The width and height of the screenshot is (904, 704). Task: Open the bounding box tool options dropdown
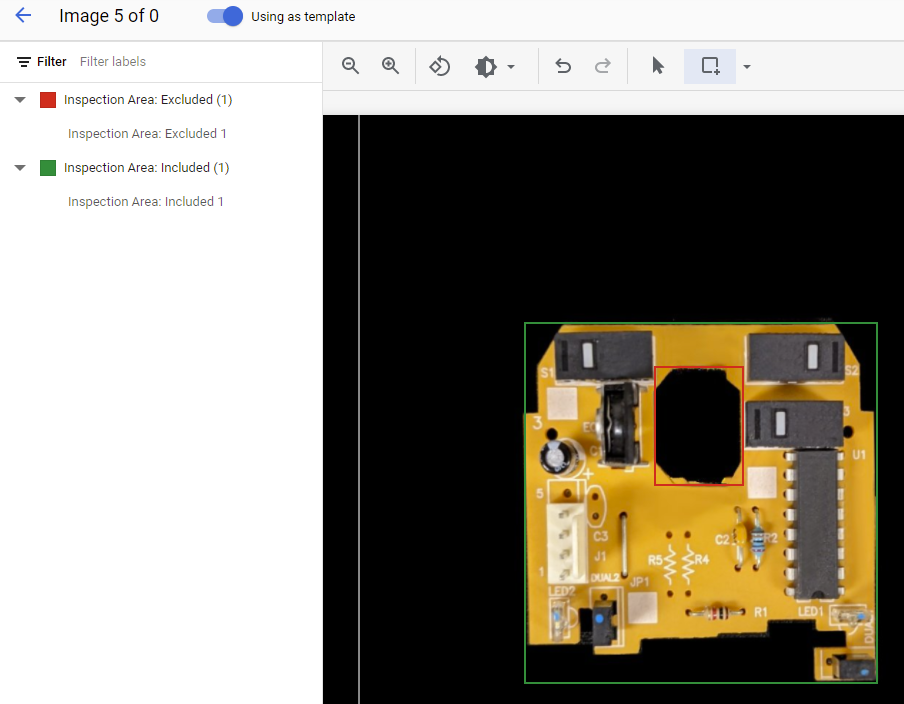746,65
